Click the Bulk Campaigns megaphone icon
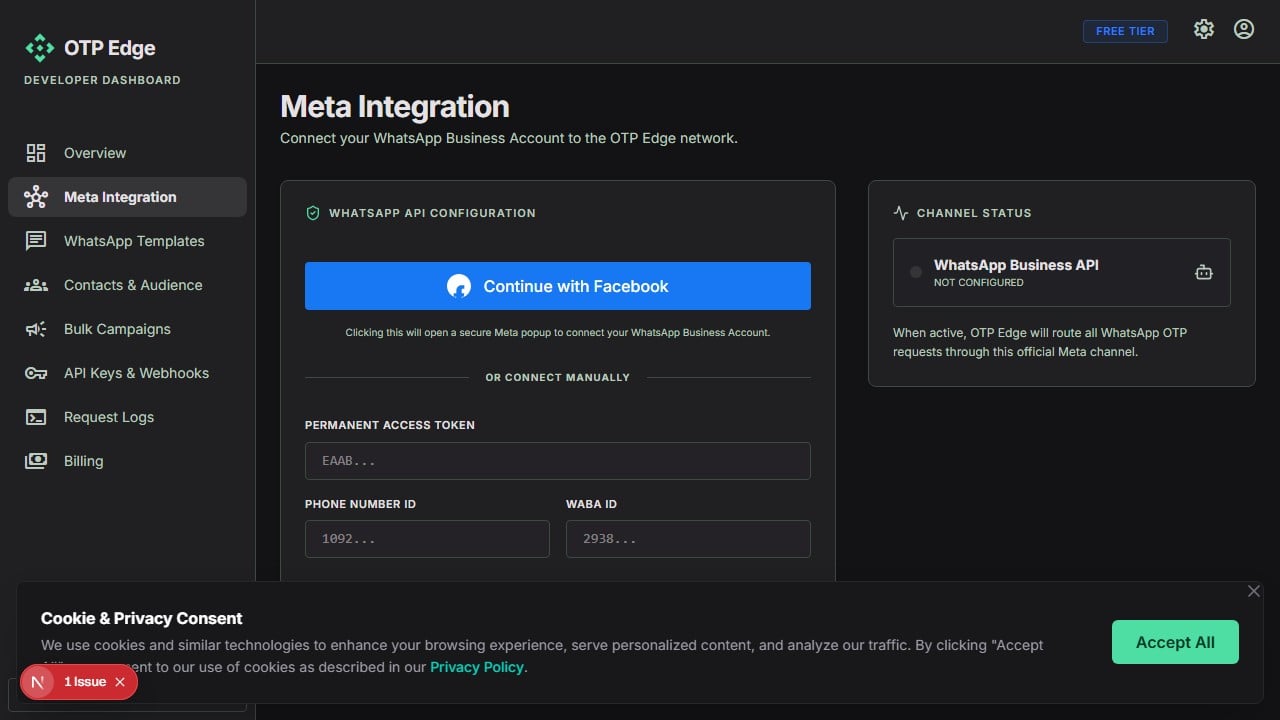The image size is (1280, 720). point(36,329)
